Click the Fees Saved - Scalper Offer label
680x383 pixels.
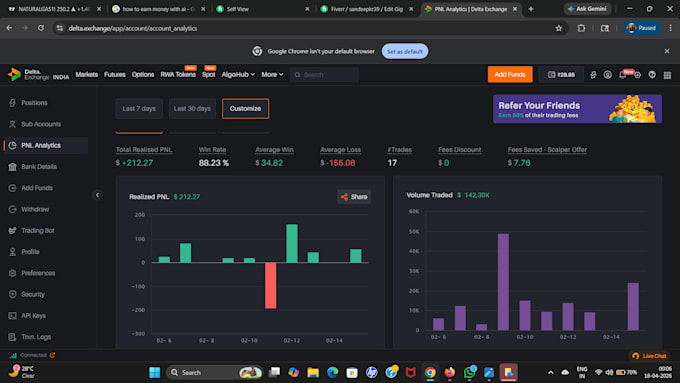click(x=547, y=150)
